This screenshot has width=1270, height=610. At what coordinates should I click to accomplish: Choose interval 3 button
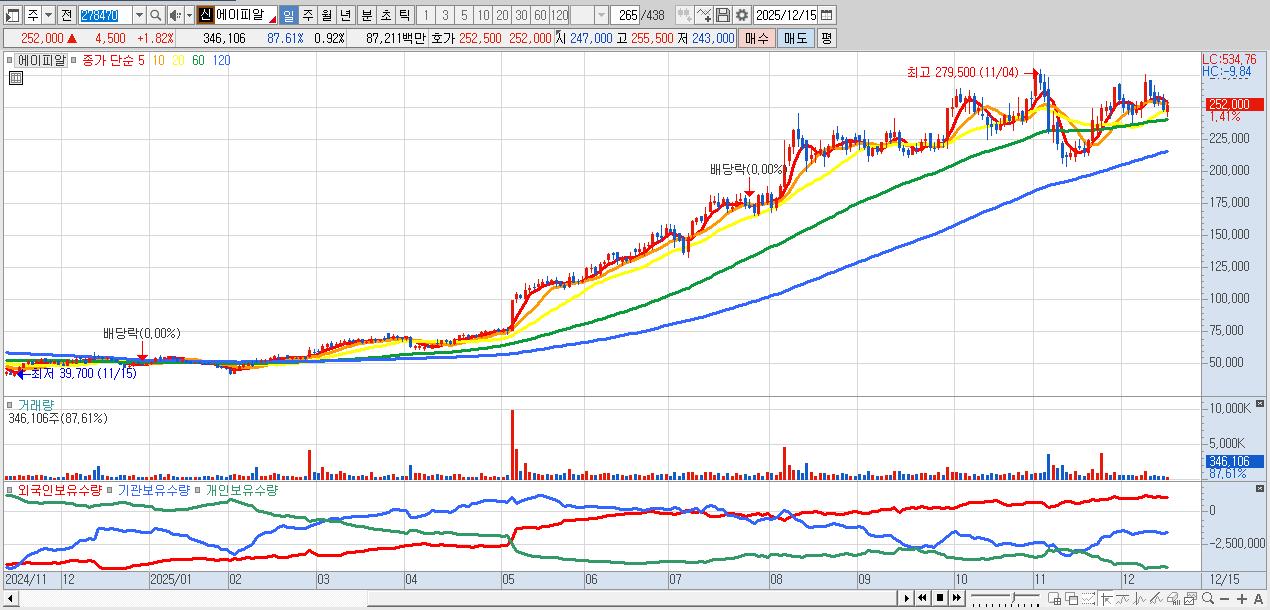pyautogui.click(x=445, y=15)
